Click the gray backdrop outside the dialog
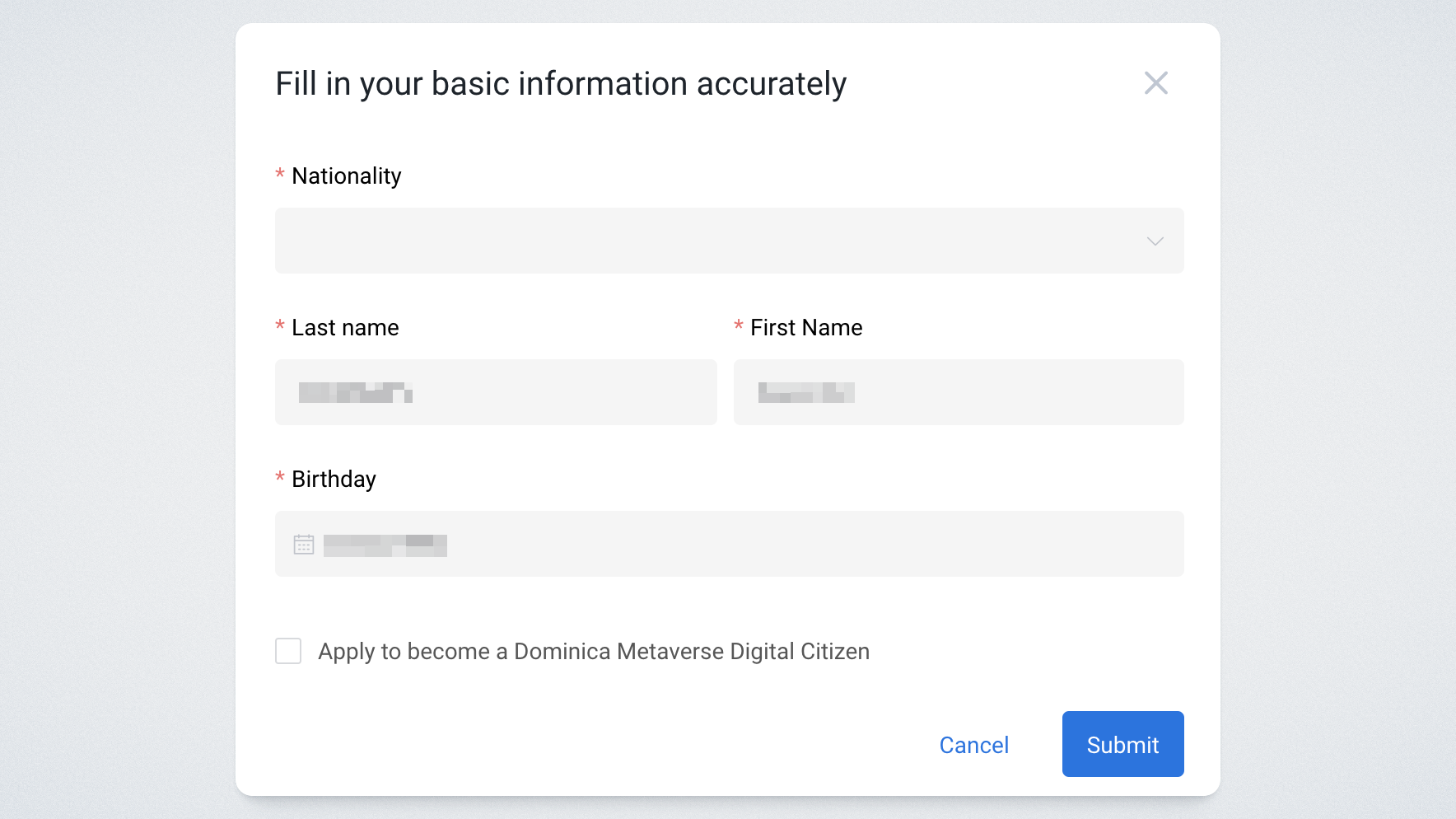This screenshot has width=1456, height=819. [115, 412]
